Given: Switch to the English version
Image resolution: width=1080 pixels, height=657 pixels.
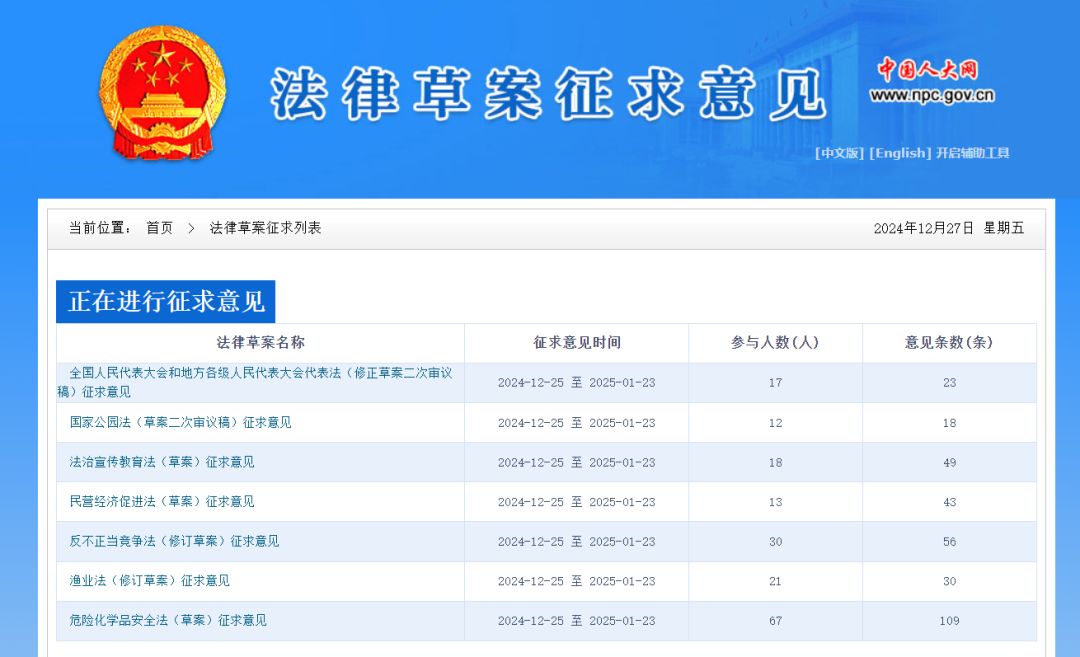Looking at the screenshot, I should [897, 153].
